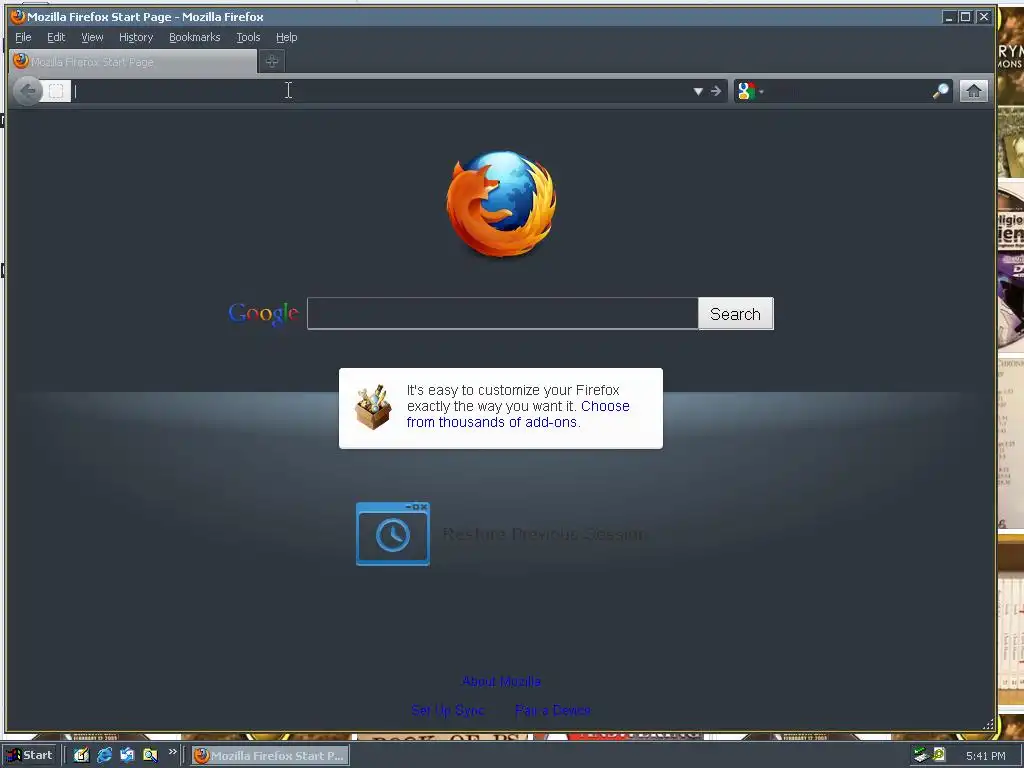Maximize the Firefox window
This screenshot has width=1024, height=768.
965,17
